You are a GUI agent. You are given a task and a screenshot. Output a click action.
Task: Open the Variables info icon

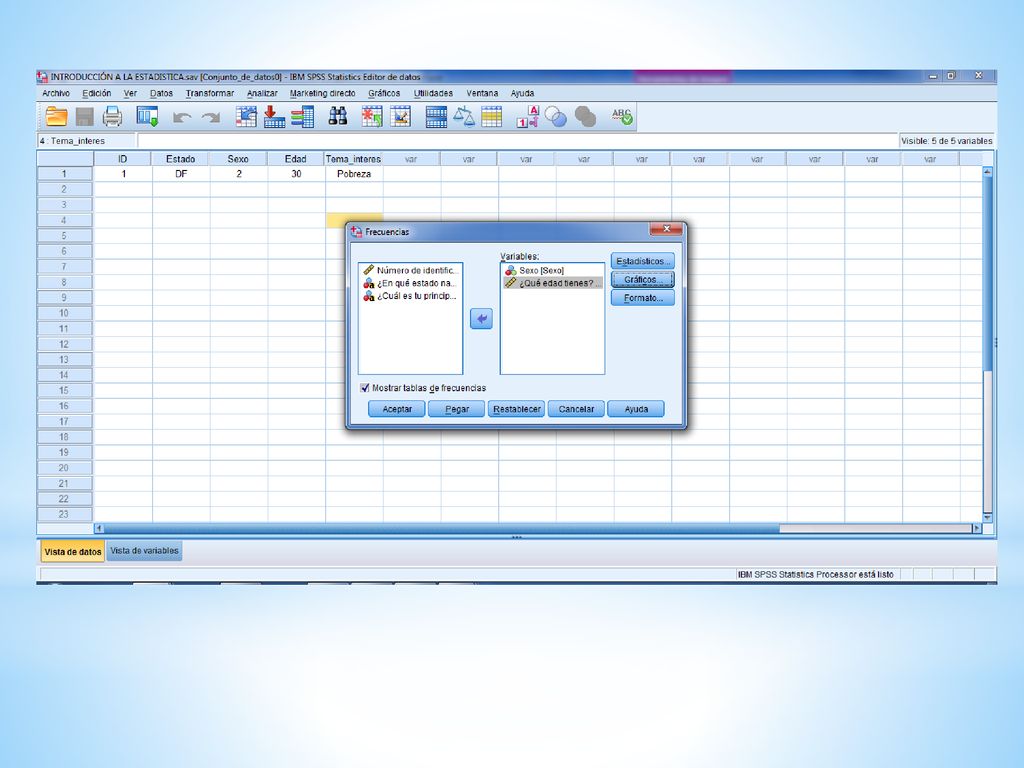tap(302, 117)
